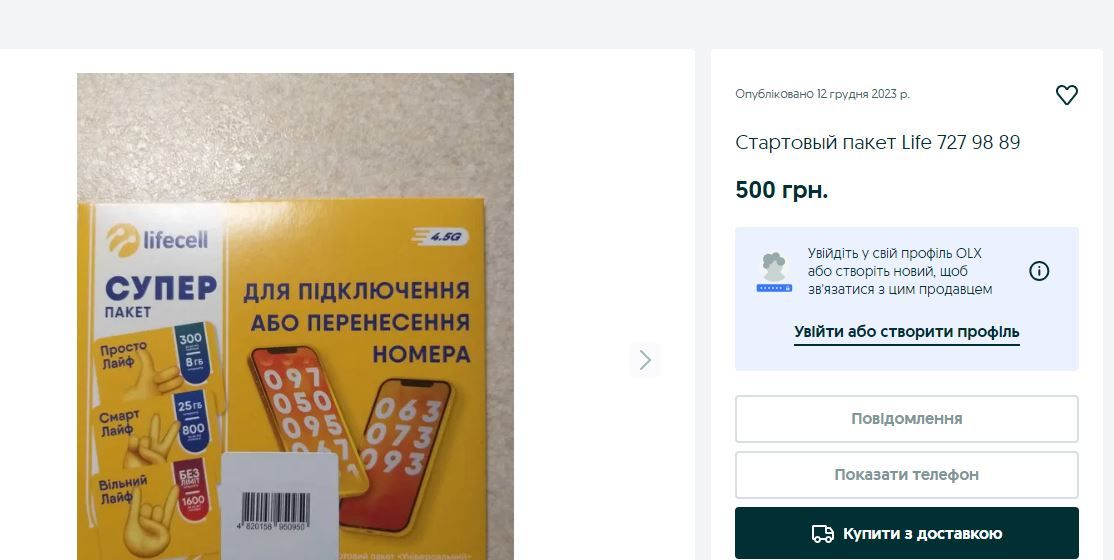Open 'Увійти або створити профіль' link

pyautogui.click(x=907, y=332)
